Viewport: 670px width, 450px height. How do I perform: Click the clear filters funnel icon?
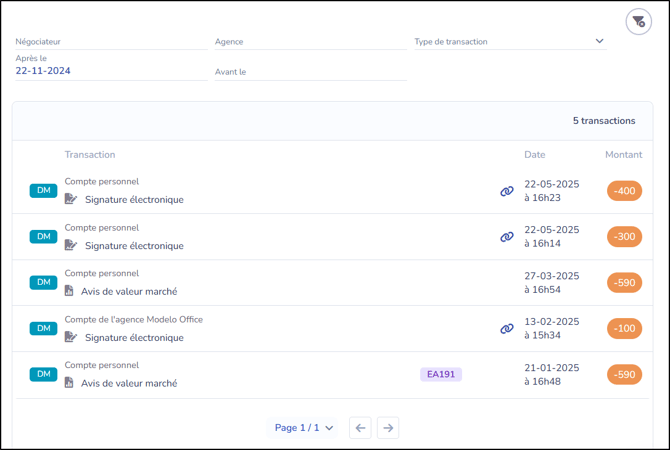tap(638, 21)
